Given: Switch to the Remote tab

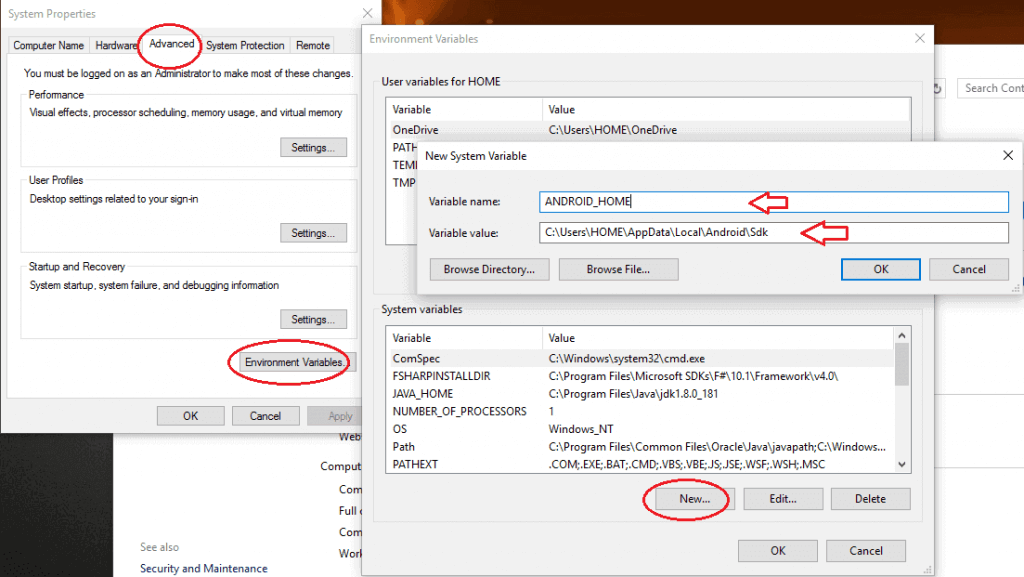Looking at the screenshot, I should [x=312, y=45].
